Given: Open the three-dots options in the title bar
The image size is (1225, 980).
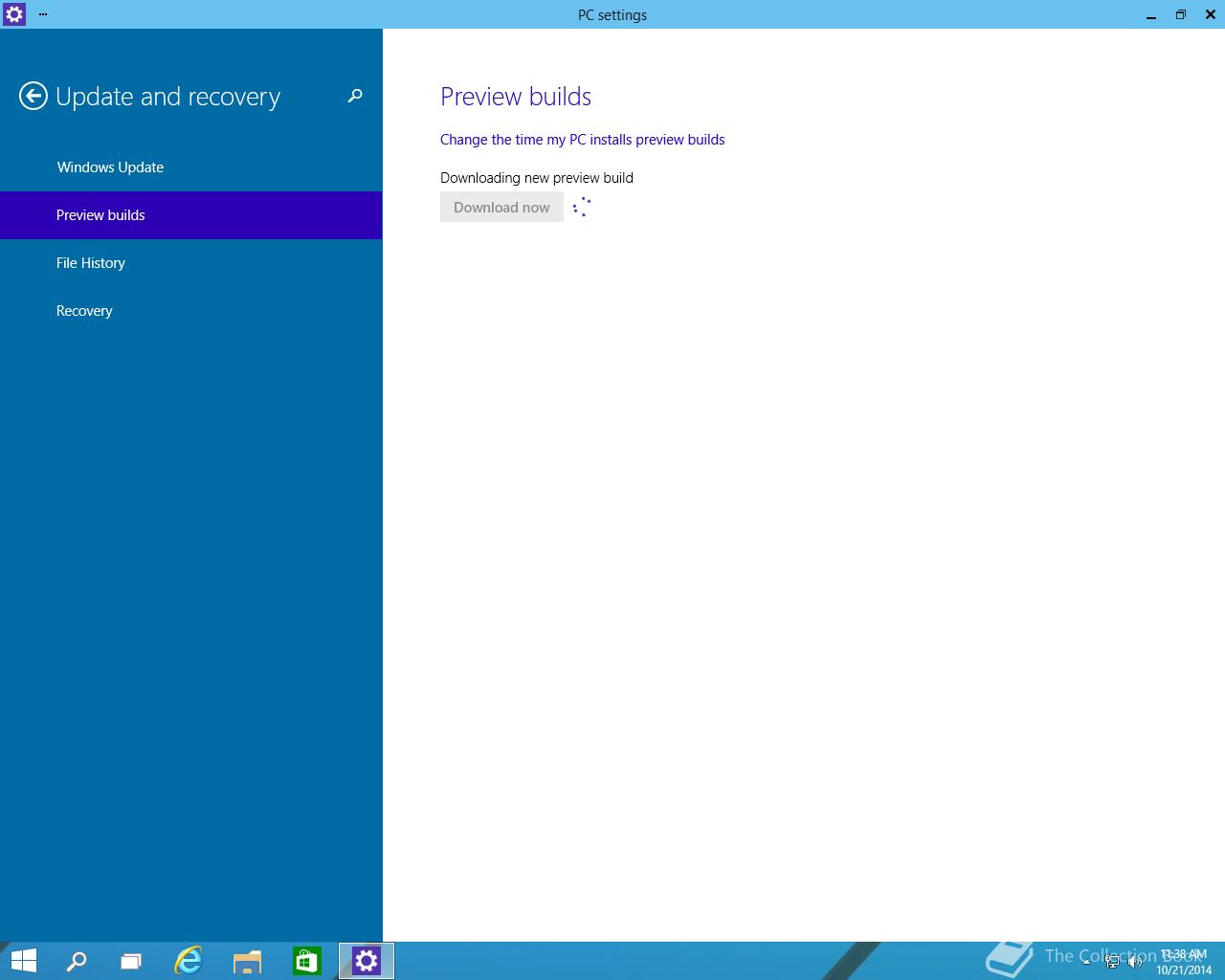Looking at the screenshot, I should [x=43, y=14].
